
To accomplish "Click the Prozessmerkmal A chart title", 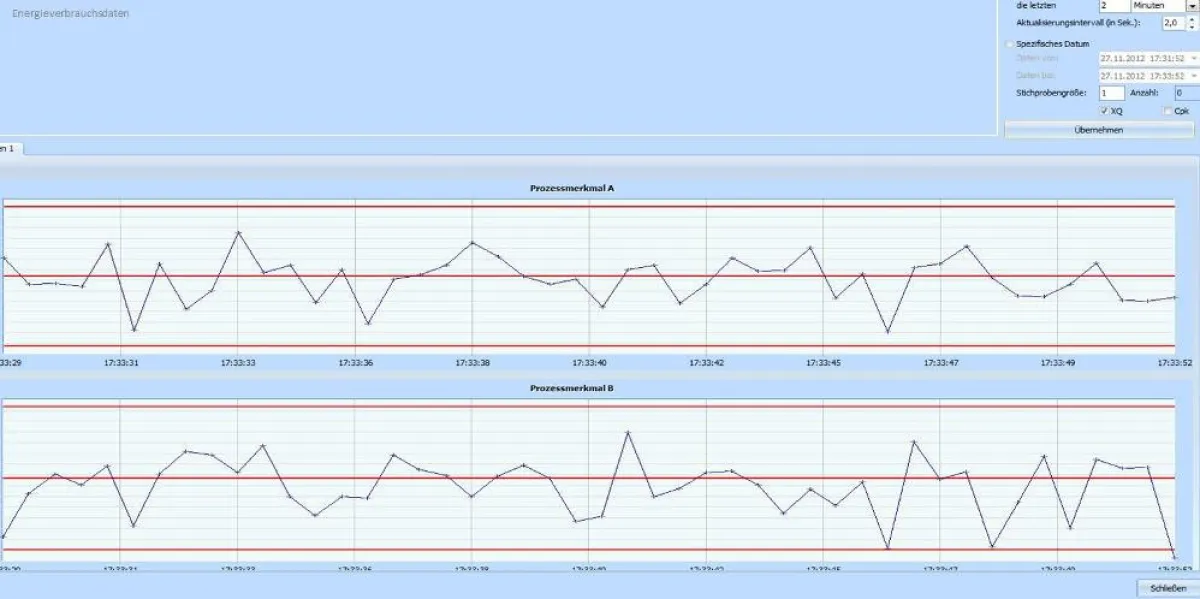I will 571,188.
